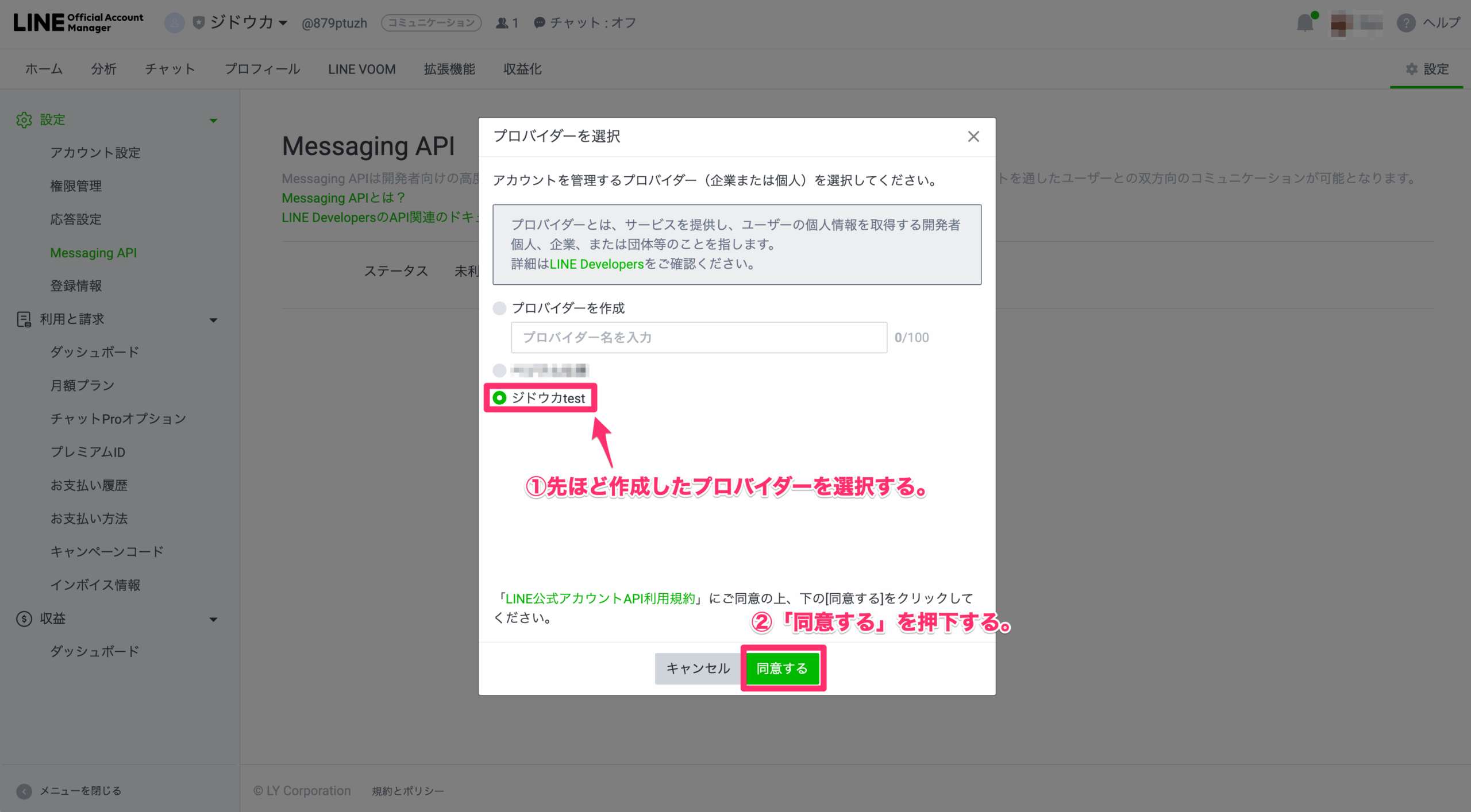The image size is (1471, 812).
Task: Collapse the 利用と請求 sidebar section
Action: (x=213, y=320)
